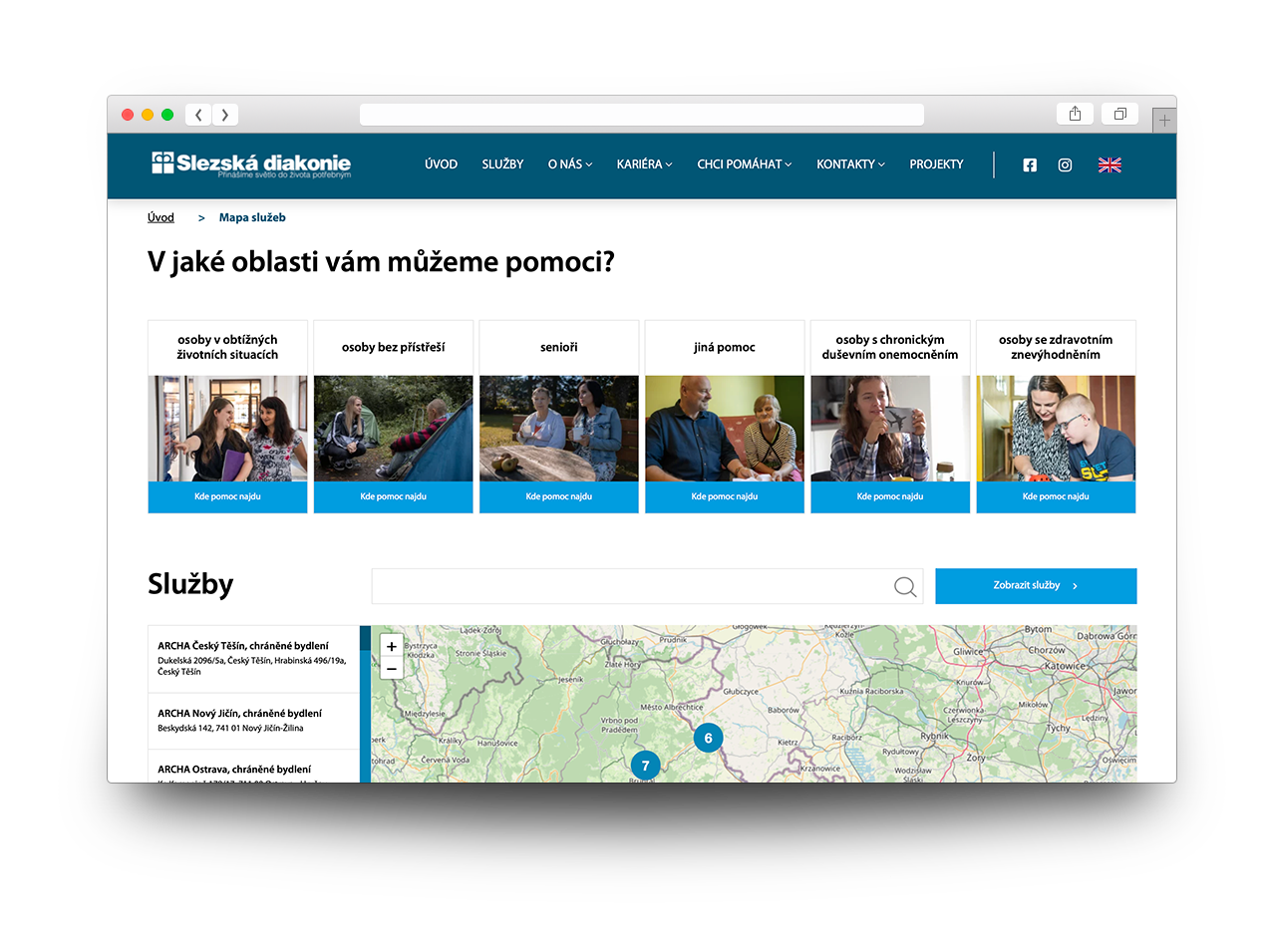Expand the KARIÉRA dropdown menu
Image resolution: width=1269 pixels, height=952 pixels.
click(x=645, y=164)
